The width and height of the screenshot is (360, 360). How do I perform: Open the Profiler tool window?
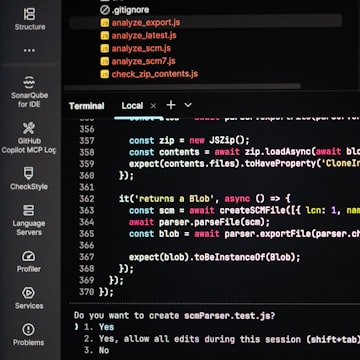point(29,261)
